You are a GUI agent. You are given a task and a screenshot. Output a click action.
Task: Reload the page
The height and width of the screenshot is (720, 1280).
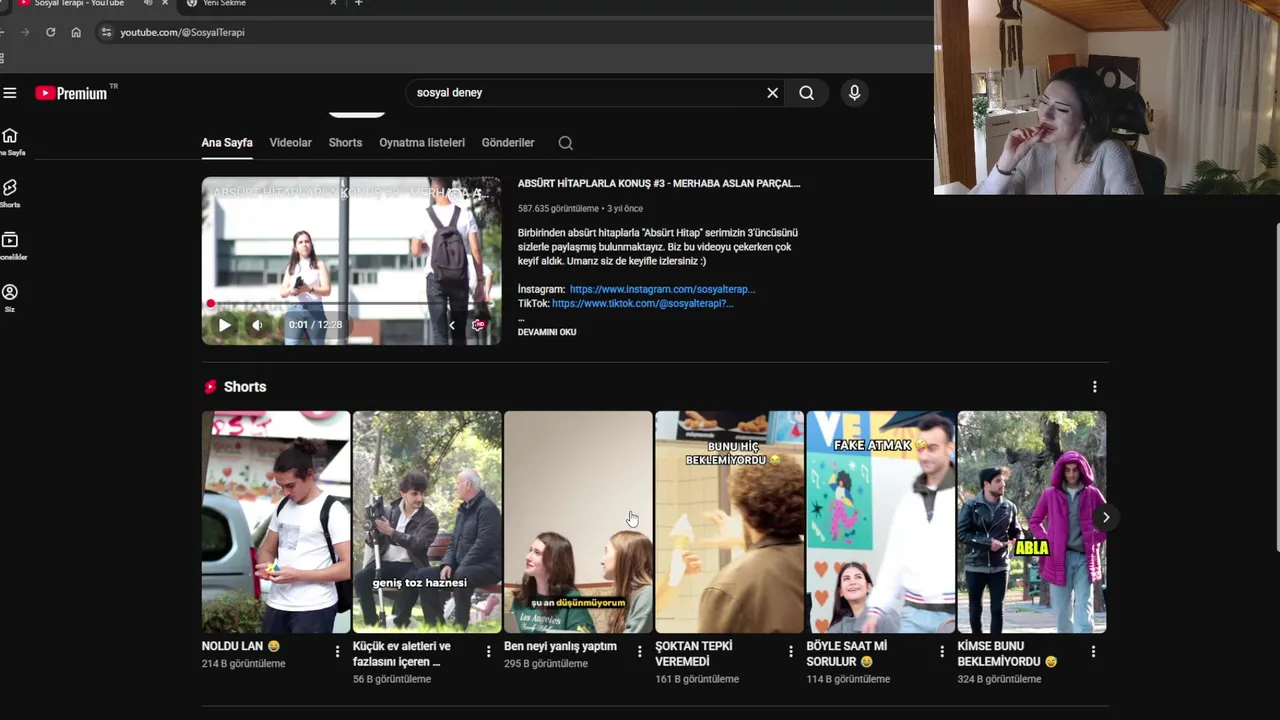click(50, 32)
